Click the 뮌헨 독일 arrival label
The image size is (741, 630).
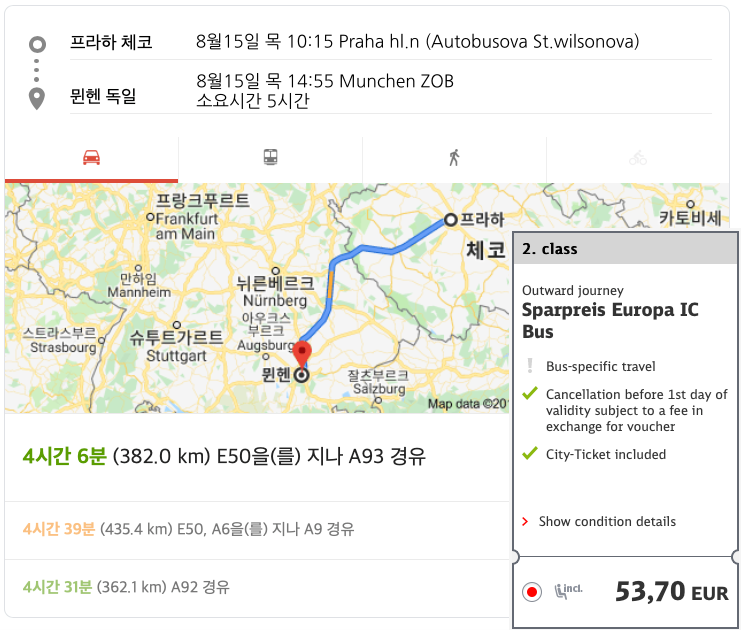pyautogui.click(x=103, y=96)
